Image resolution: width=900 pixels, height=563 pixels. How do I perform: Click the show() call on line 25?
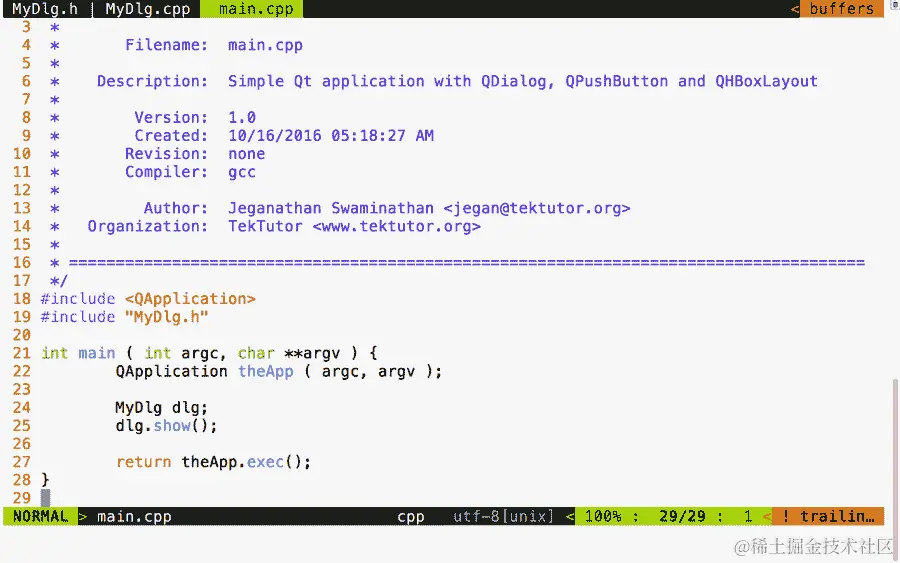pyautogui.click(x=185, y=426)
